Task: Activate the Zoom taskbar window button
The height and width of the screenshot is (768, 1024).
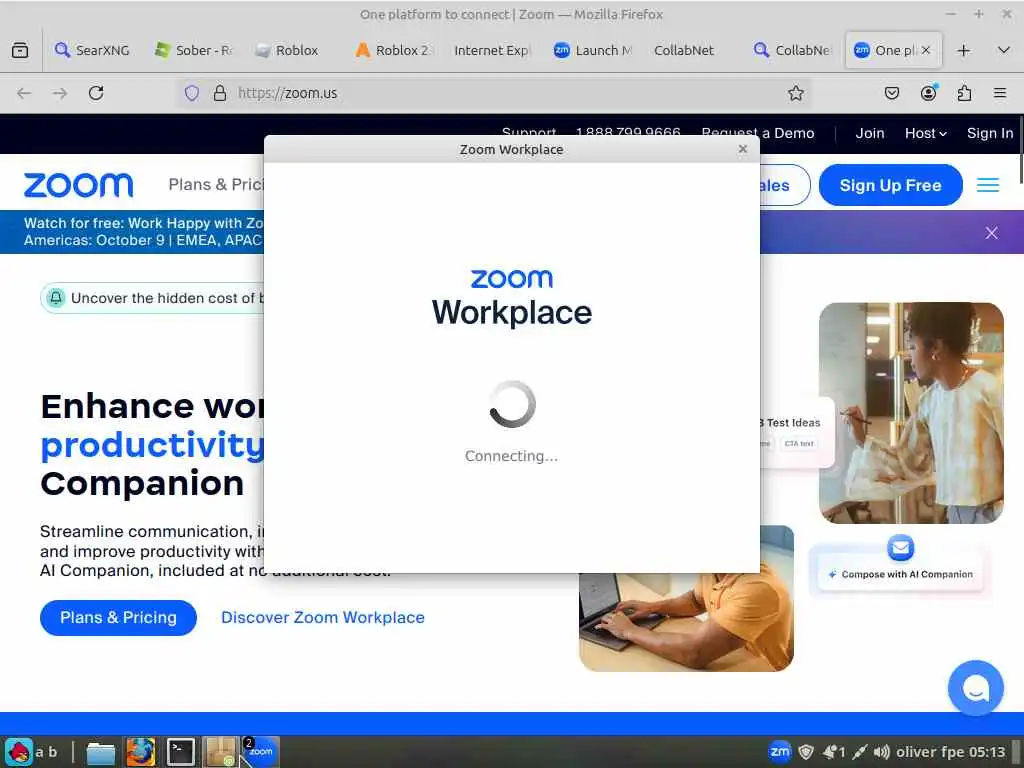Action: coord(261,752)
